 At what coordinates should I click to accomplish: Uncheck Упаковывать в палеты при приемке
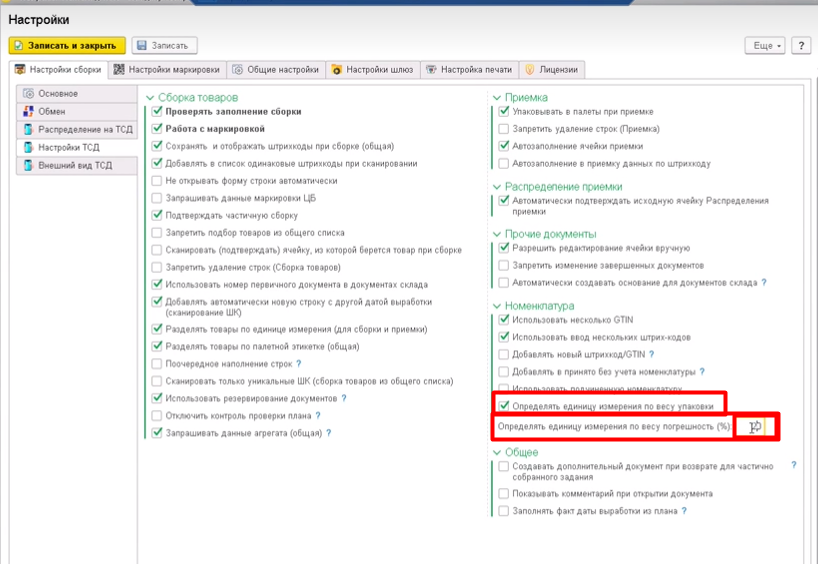pos(503,111)
